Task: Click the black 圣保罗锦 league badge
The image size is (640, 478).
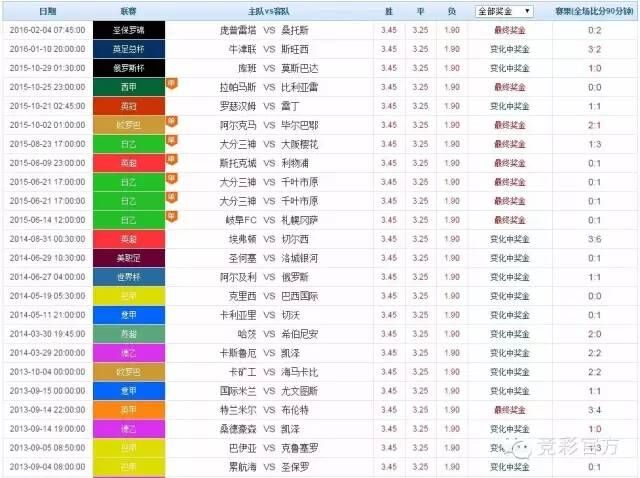Action: (128, 30)
